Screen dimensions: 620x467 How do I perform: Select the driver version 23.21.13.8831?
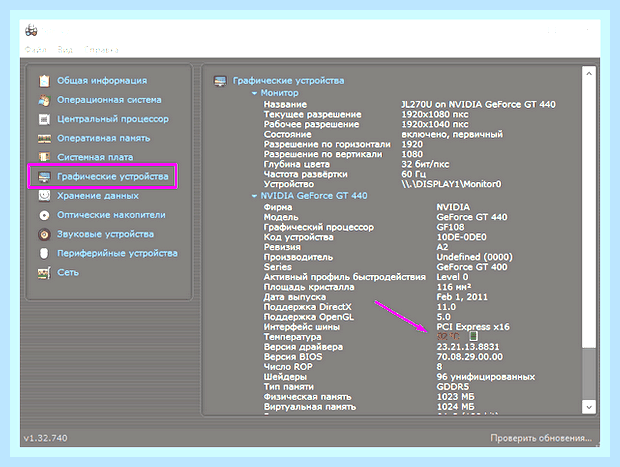[x=468, y=347]
